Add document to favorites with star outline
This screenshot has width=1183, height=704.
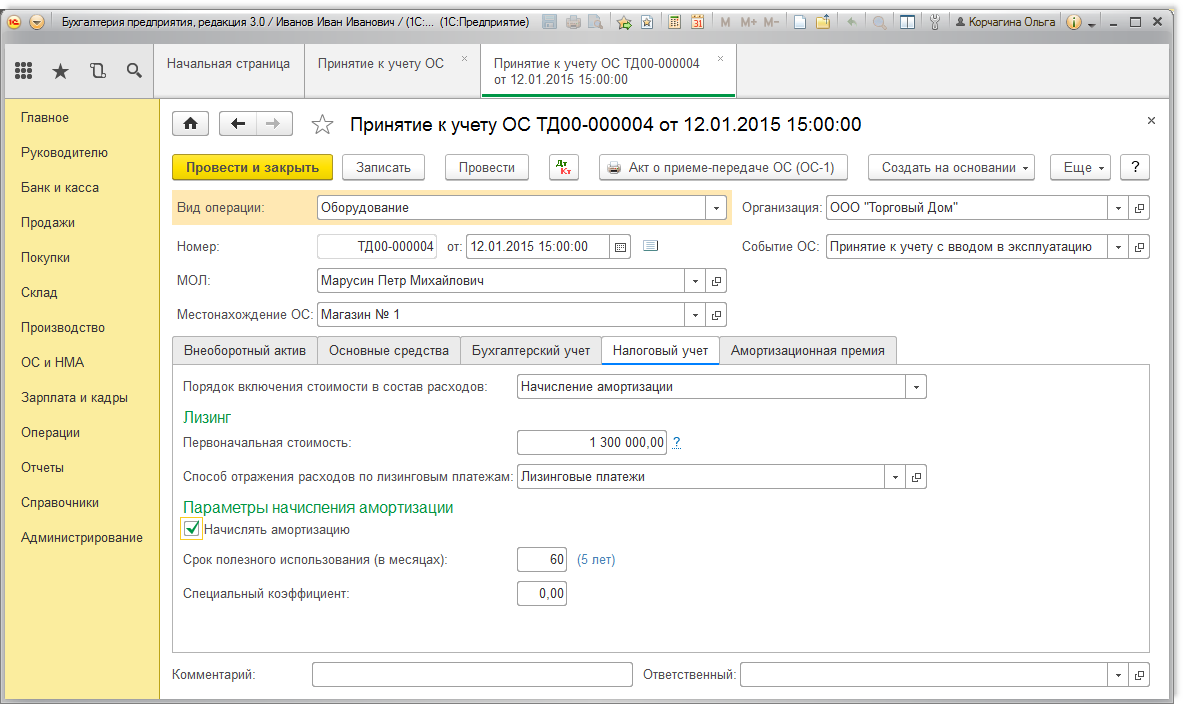[322, 125]
